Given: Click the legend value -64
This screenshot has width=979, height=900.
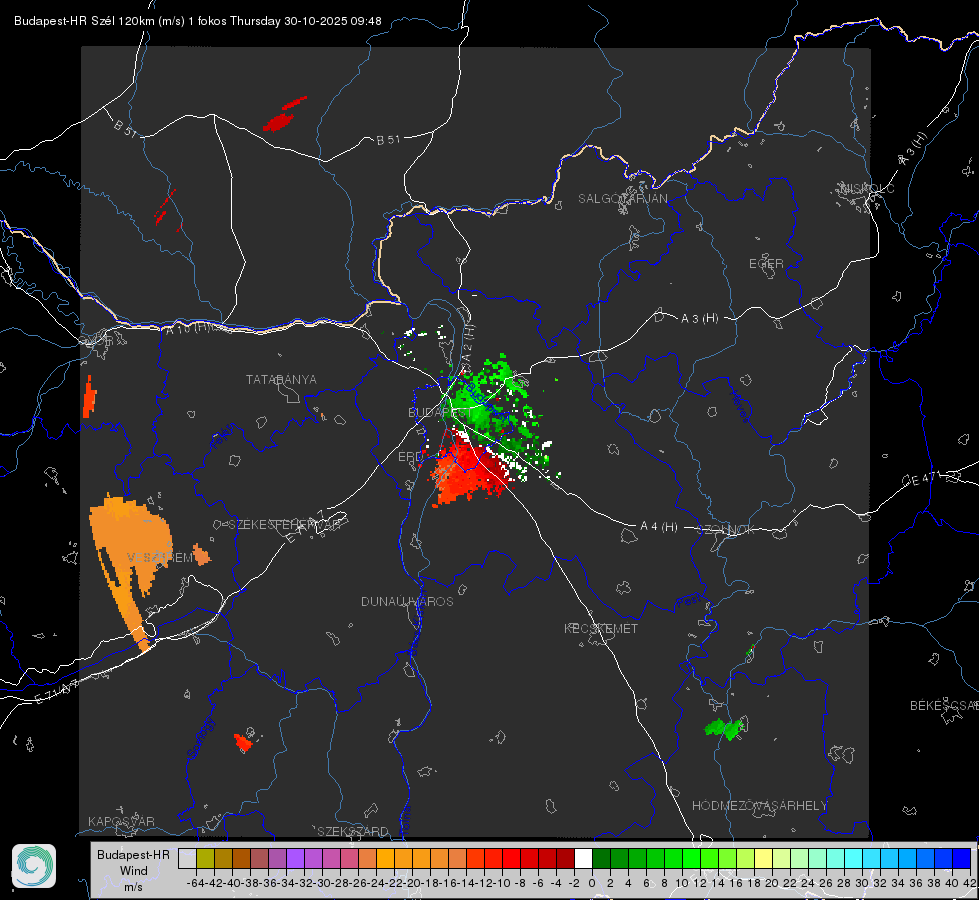Looking at the screenshot, I should [x=196, y=883].
